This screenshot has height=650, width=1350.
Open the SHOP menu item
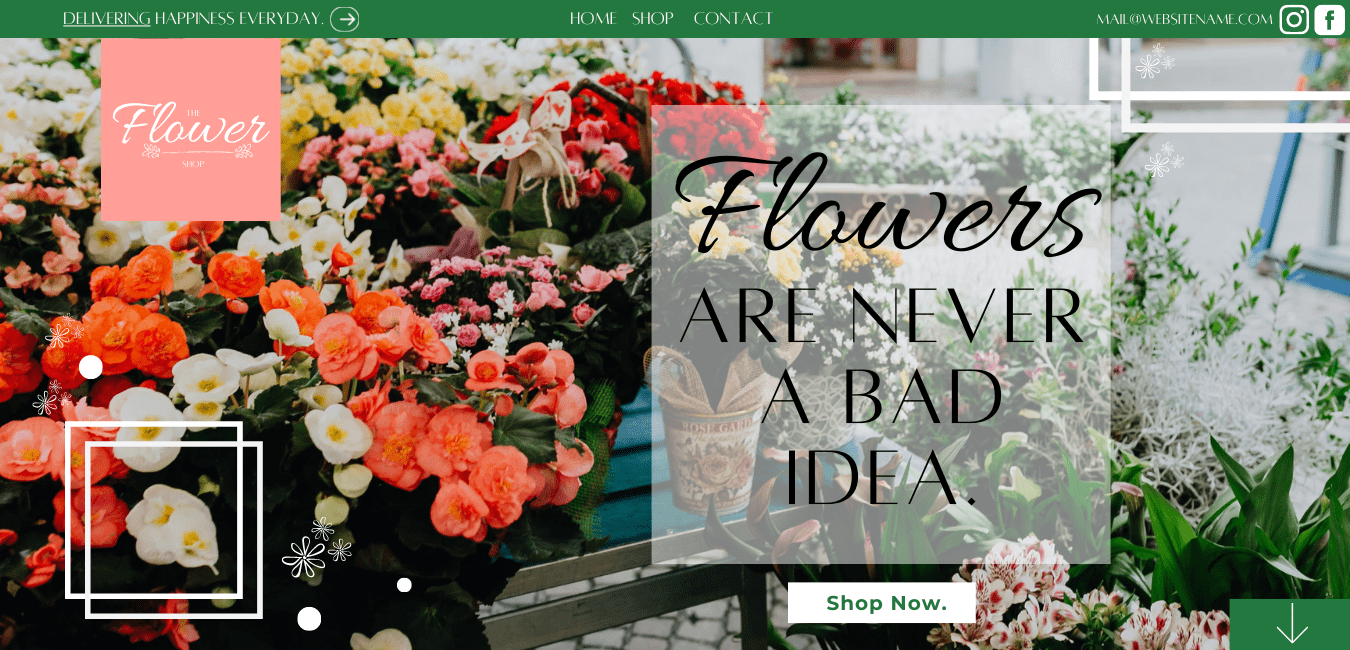click(653, 19)
